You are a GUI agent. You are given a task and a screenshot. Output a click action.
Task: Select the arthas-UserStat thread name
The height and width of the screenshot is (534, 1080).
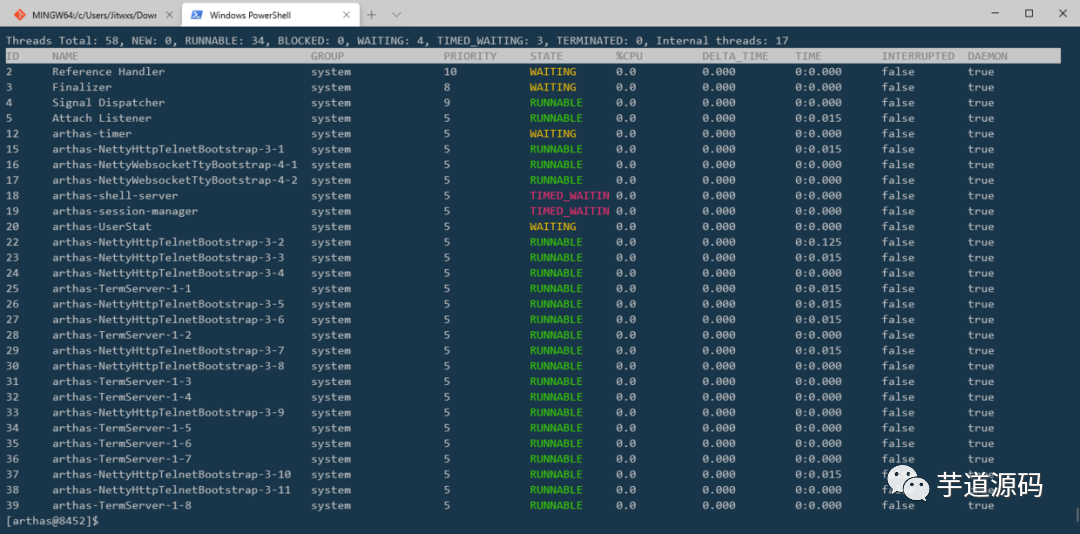[101, 227]
